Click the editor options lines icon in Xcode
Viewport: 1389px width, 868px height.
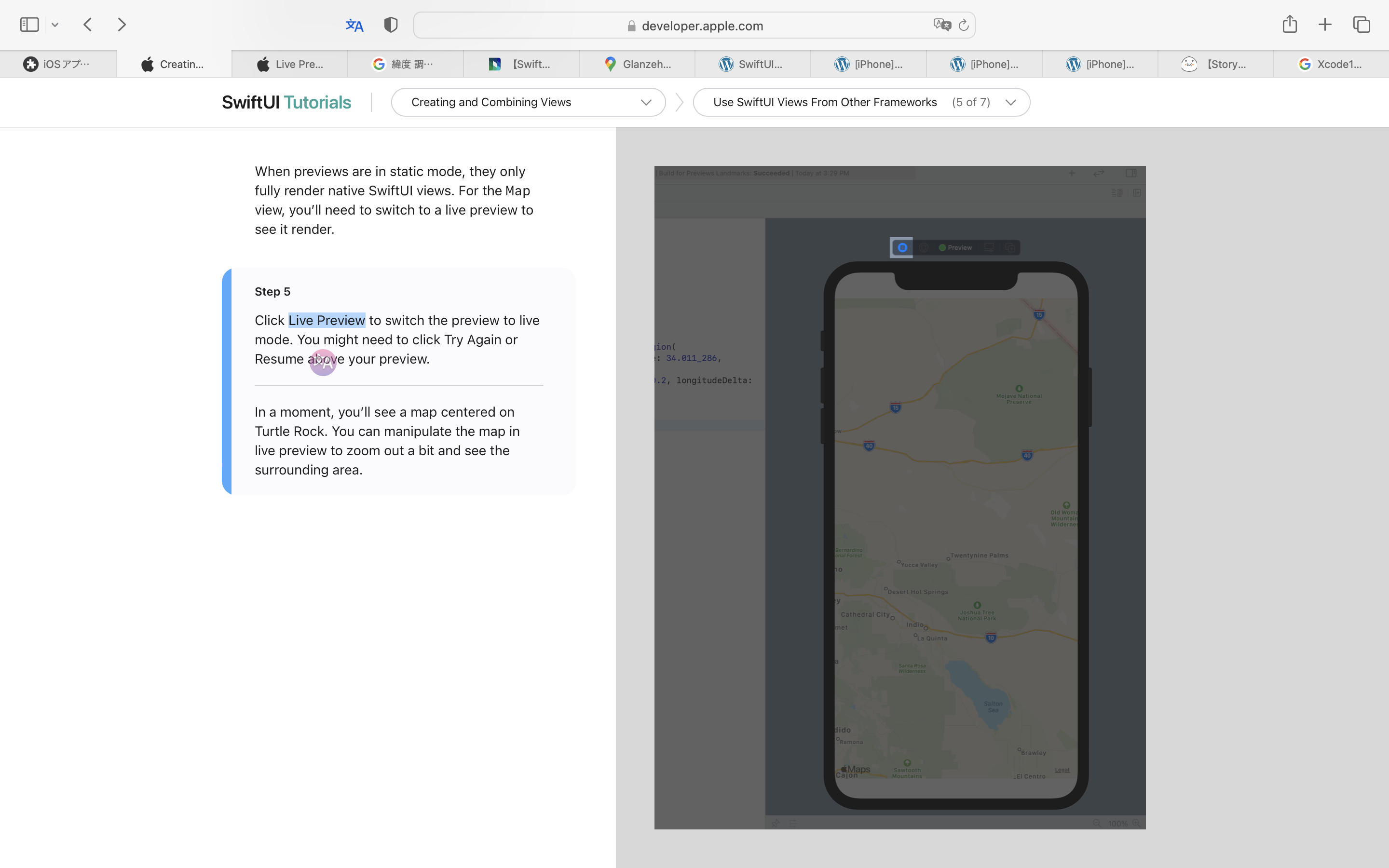tap(1117, 192)
